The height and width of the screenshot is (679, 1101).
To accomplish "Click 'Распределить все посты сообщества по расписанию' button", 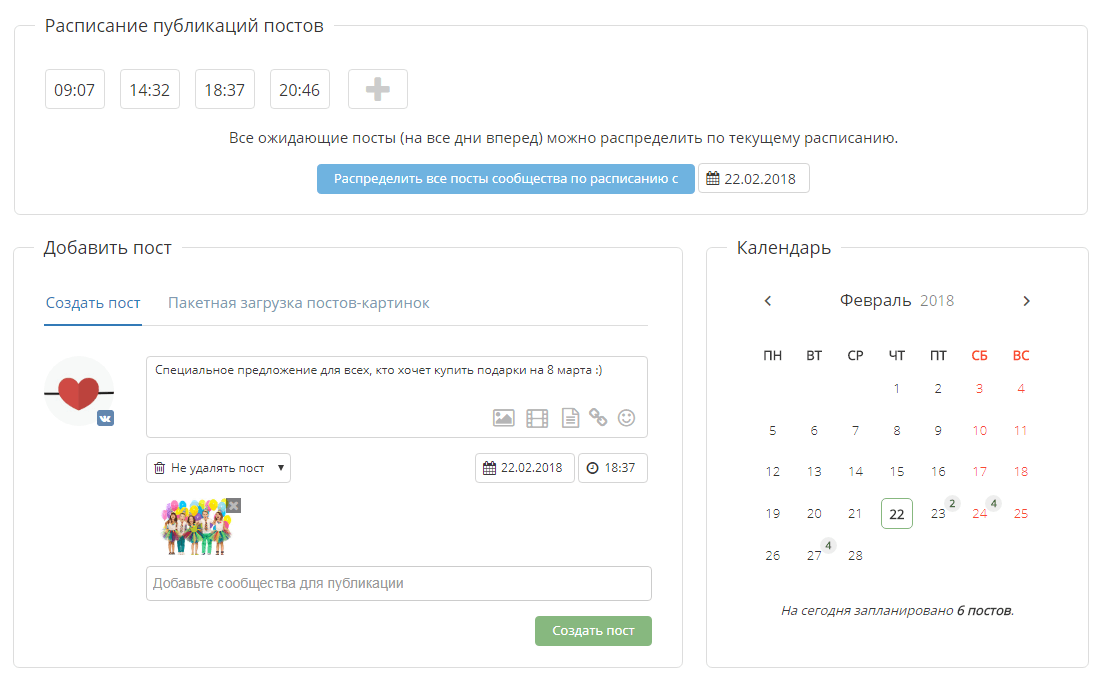I will pyautogui.click(x=506, y=178).
